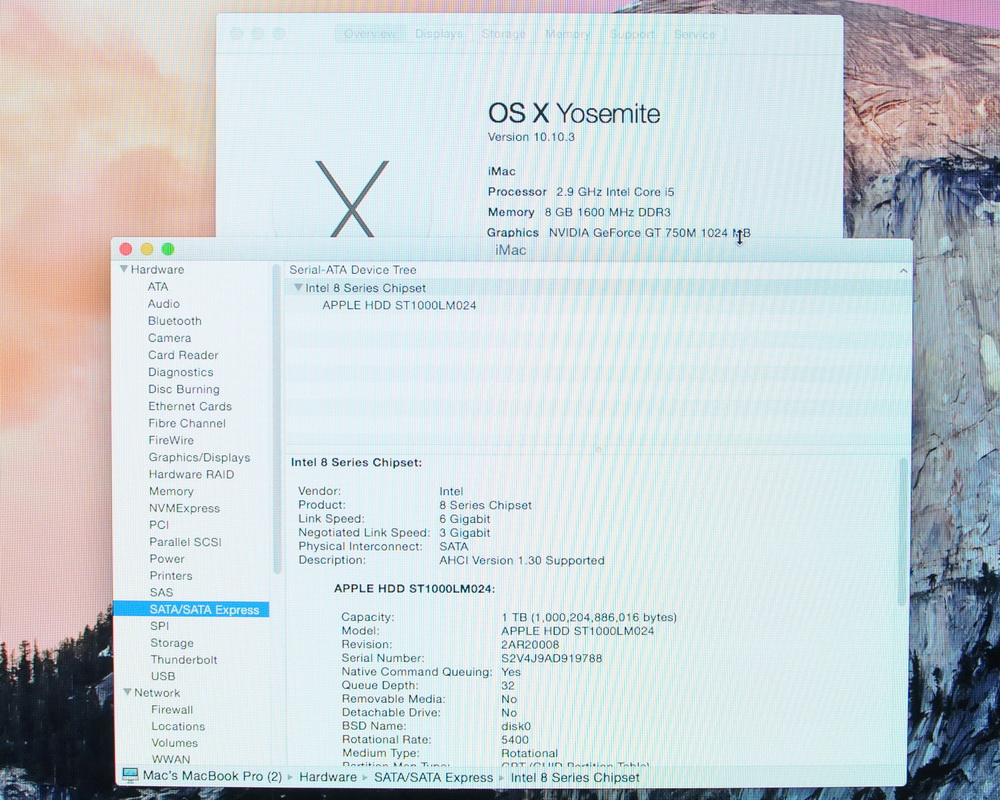Image resolution: width=1000 pixels, height=800 pixels.
Task: Open the Bluetooth hardware entry
Action: click(x=175, y=321)
